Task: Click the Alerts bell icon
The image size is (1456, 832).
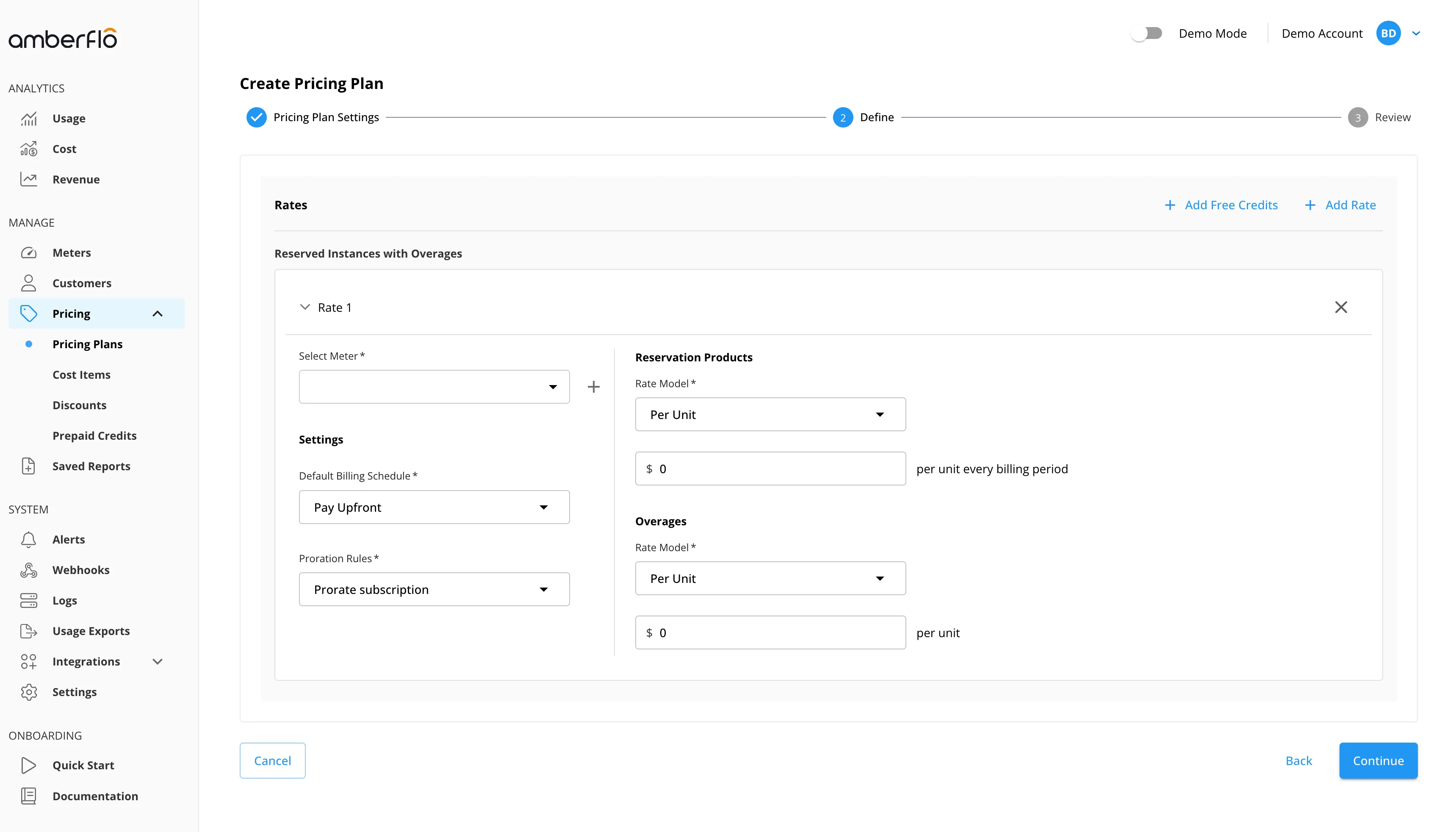Action: coord(28,539)
